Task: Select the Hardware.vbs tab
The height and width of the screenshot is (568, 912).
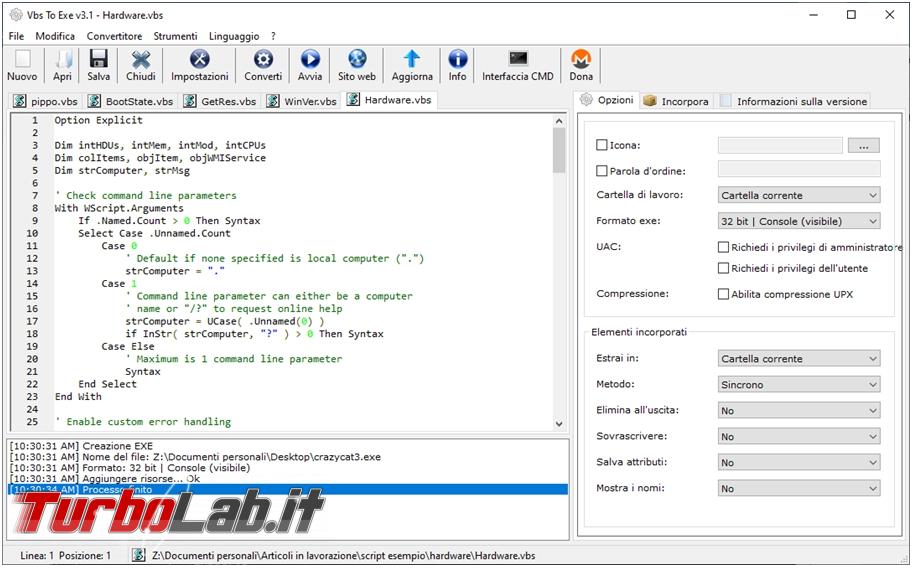Action: [x=390, y=100]
